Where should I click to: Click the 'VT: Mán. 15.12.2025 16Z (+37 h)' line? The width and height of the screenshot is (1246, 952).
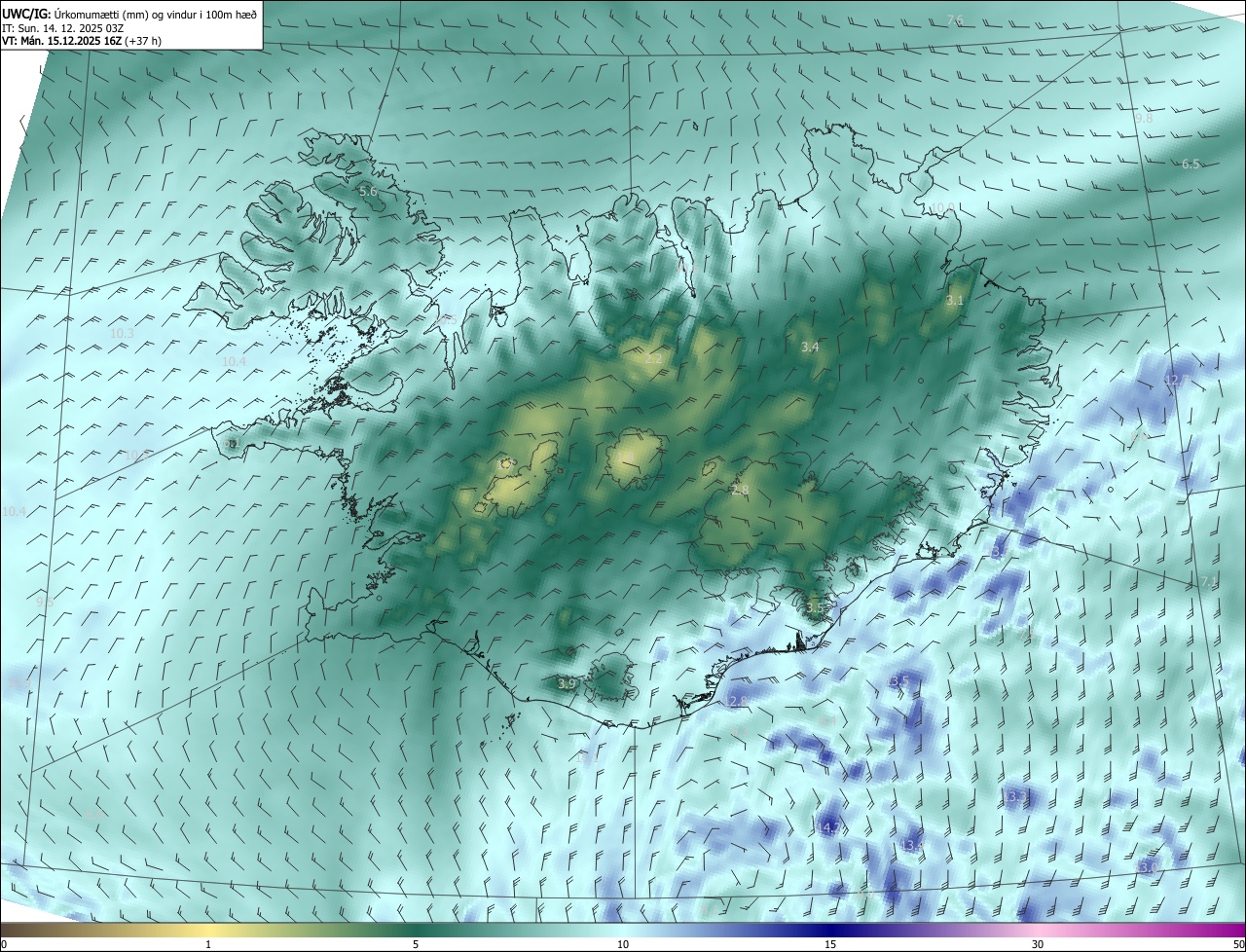(82, 42)
